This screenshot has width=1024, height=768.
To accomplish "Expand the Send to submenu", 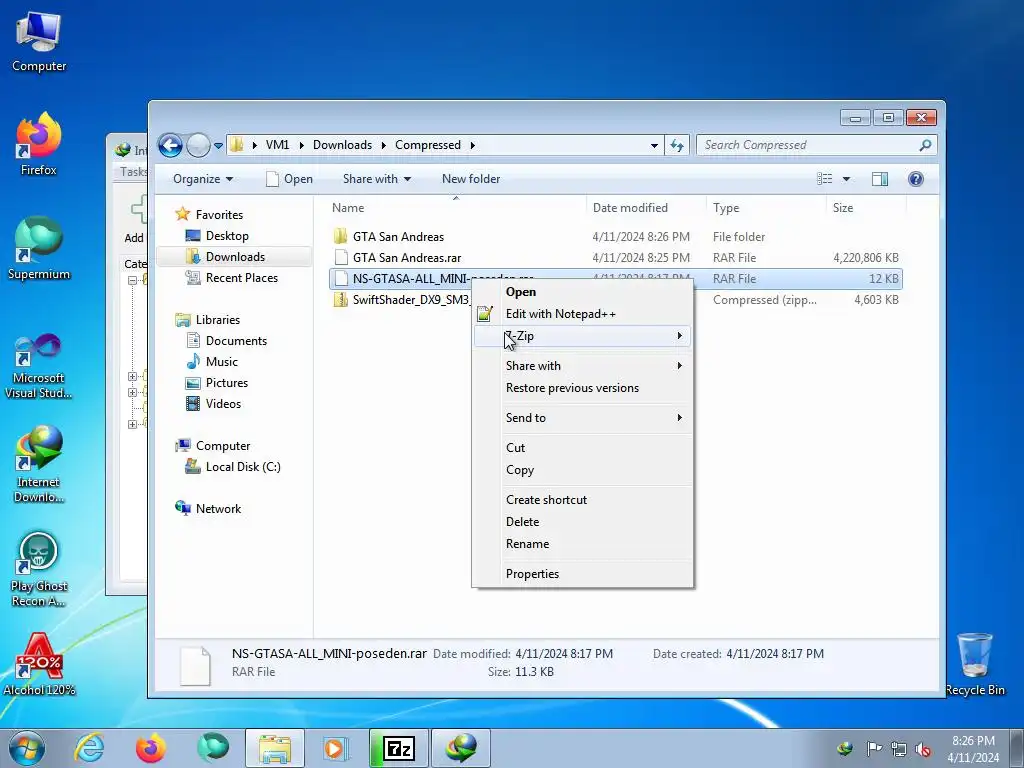I will coord(583,418).
